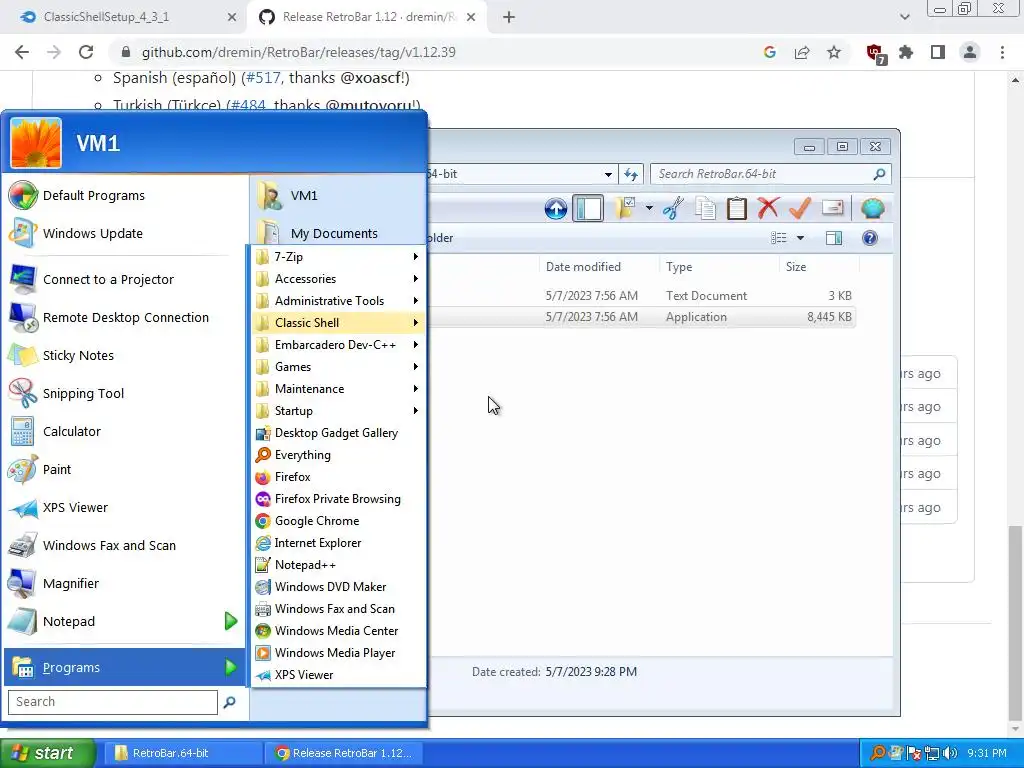Screen dimensions: 1024x768
Task: Open Classic Shell settings shell icon
Action: [x=872, y=208]
